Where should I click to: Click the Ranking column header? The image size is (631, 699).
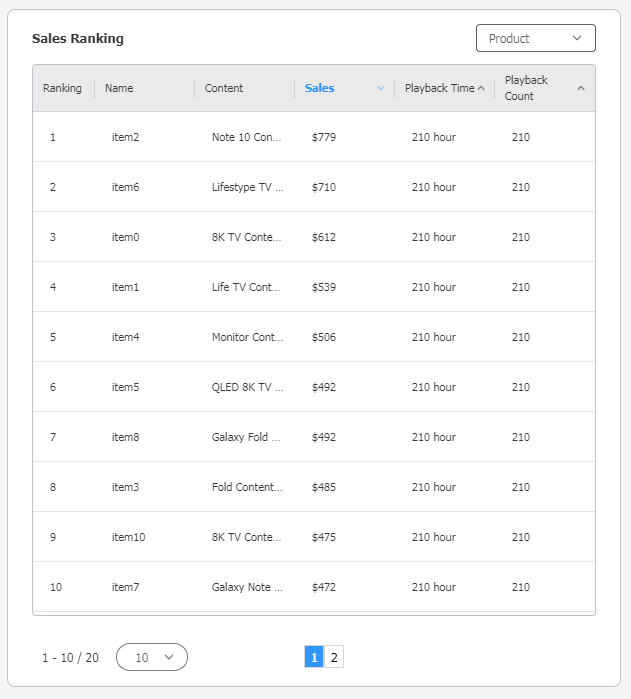pos(62,88)
